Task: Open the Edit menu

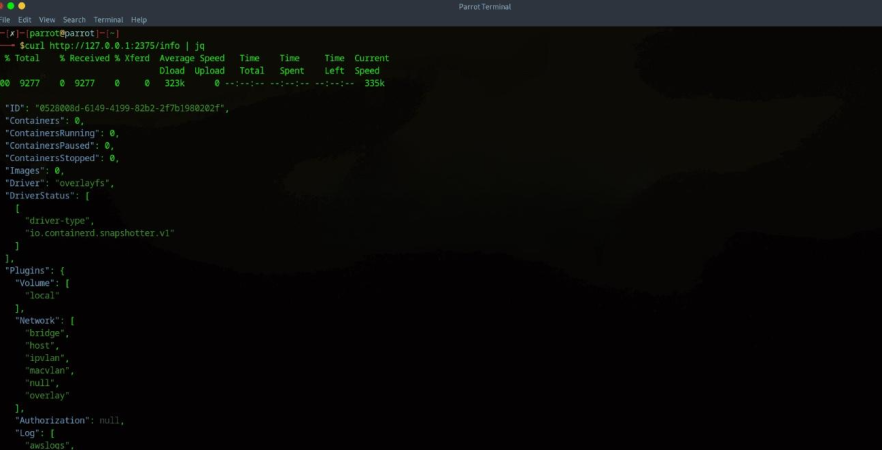Action: tap(24, 19)
